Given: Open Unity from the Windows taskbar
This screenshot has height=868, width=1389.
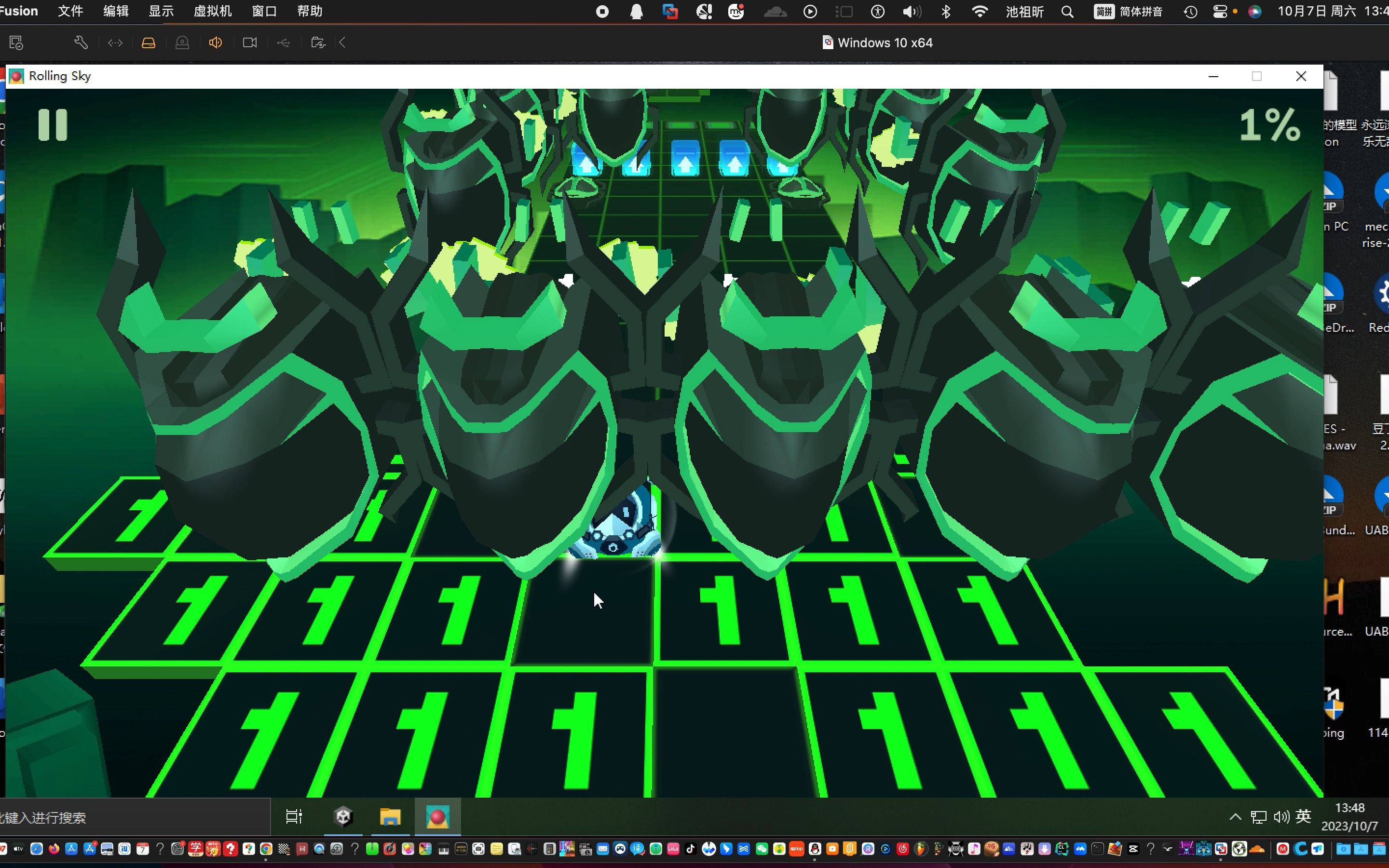Looking at the screenshot, I should 342,816.
